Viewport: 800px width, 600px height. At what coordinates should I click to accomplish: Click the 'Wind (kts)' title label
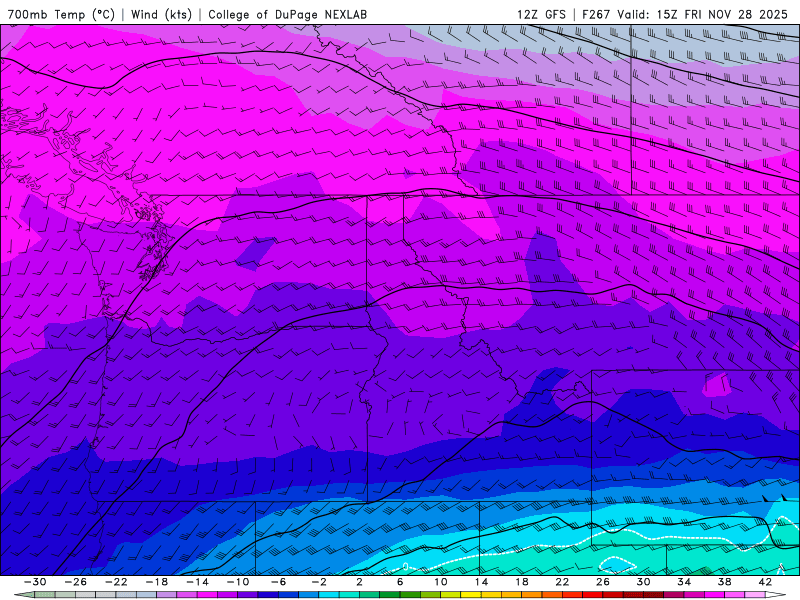(x=161, y=14)
